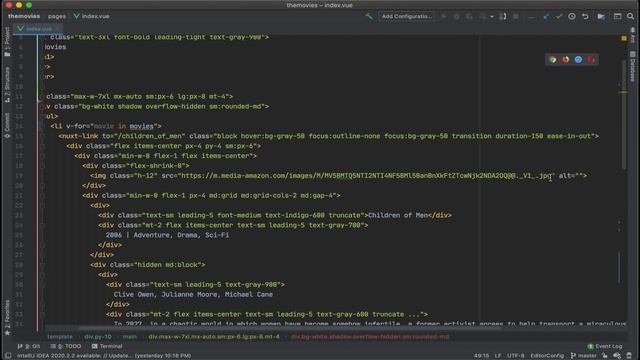Click the memory trash icon in status bar
Viewport: 640px width, 360px height.
click(x=629, y=356)
